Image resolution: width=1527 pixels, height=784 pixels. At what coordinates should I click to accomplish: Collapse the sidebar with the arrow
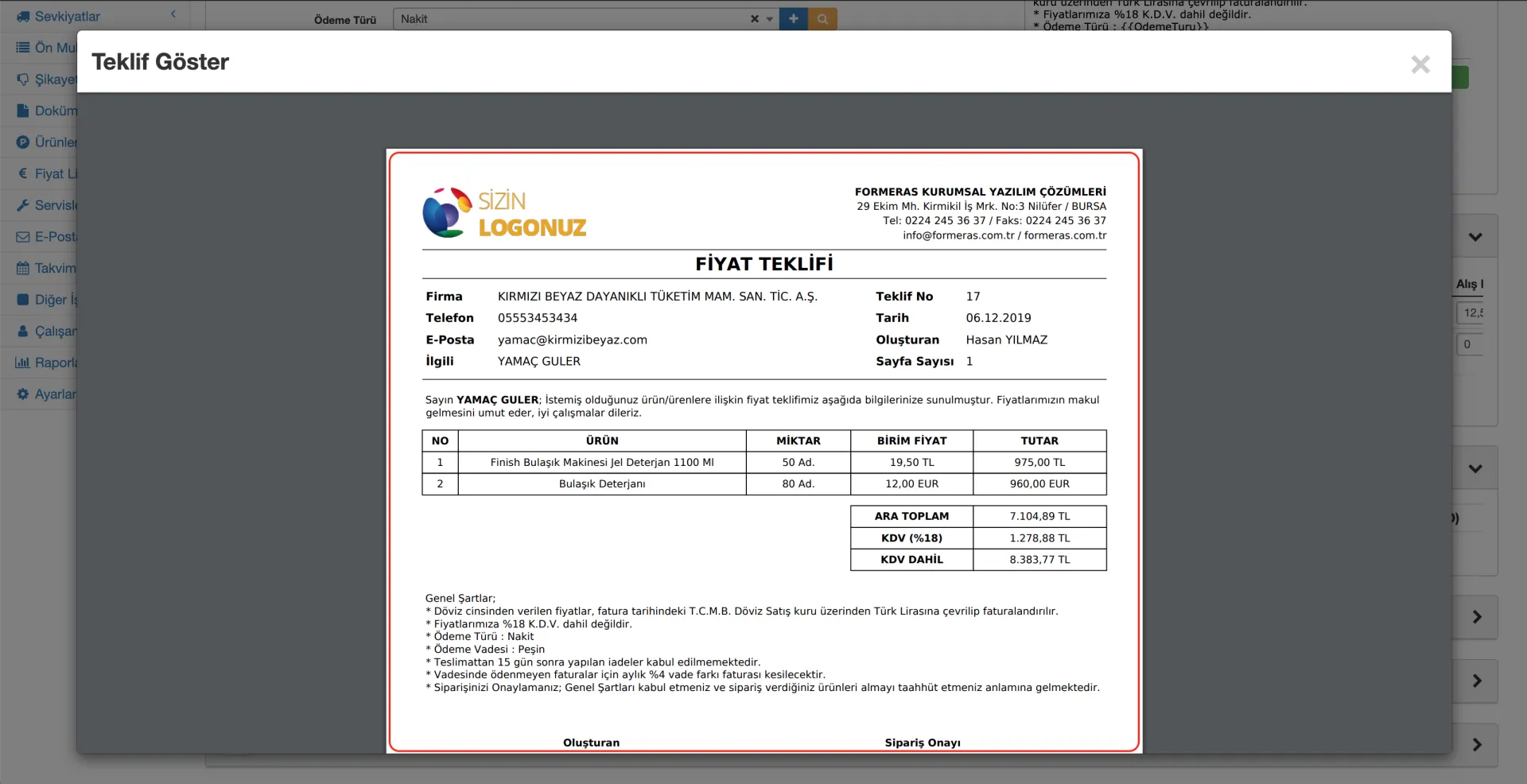pos(173,14)
